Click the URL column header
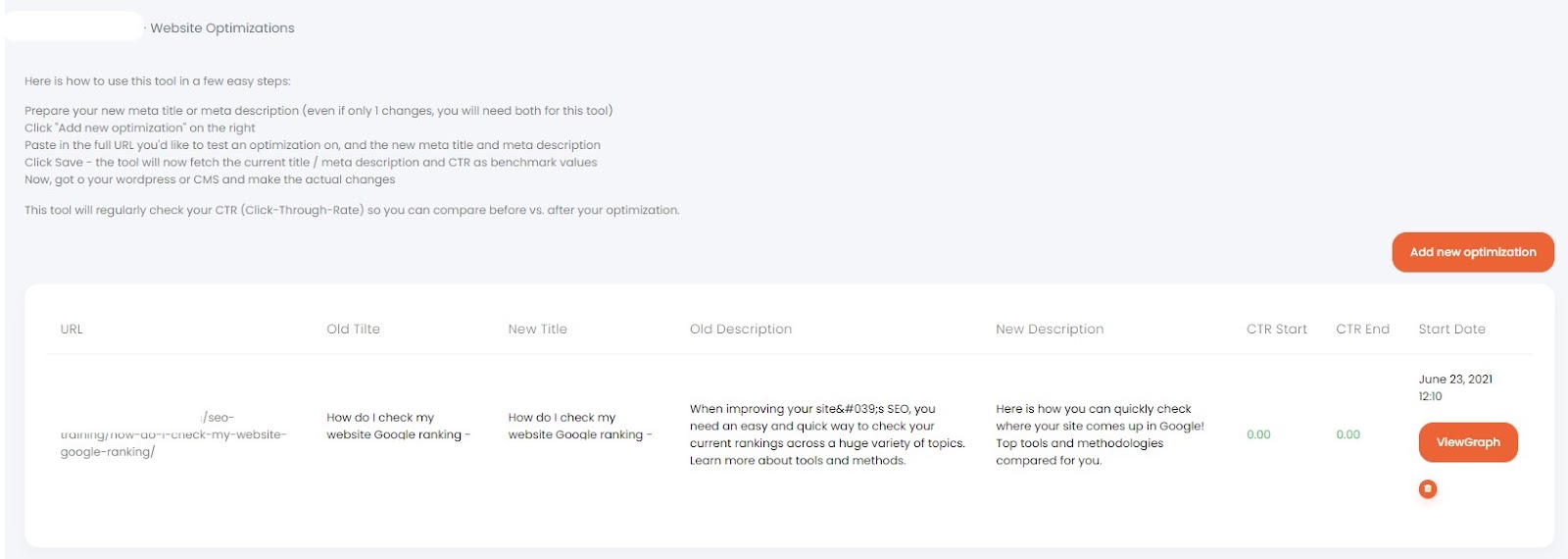Image resolution: width=1568 pixels, height=559 pixels. (x=72, y=330)
